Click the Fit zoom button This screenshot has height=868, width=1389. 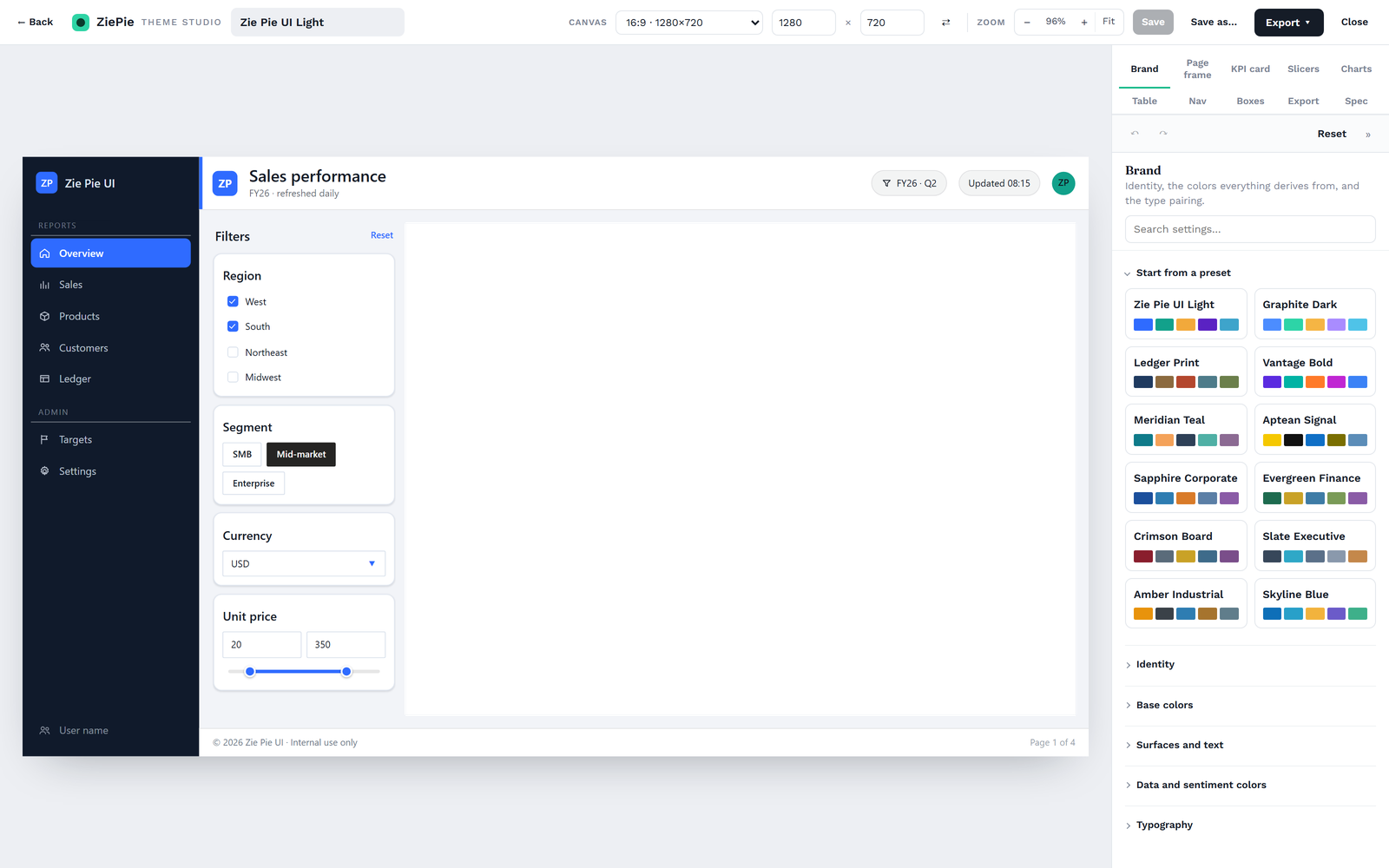[x=1109, y=22]
